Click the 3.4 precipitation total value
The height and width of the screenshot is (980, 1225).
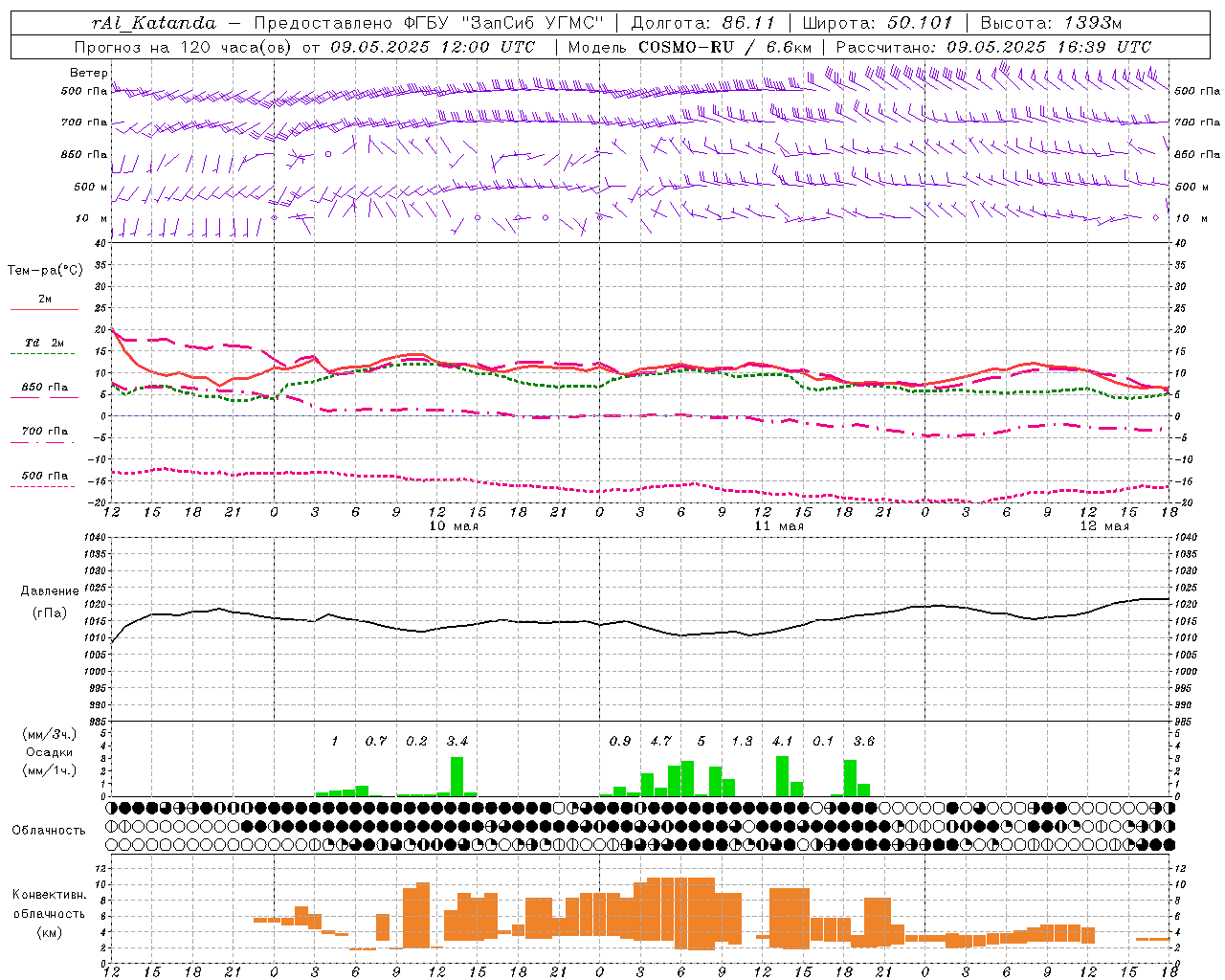(457, 742)
